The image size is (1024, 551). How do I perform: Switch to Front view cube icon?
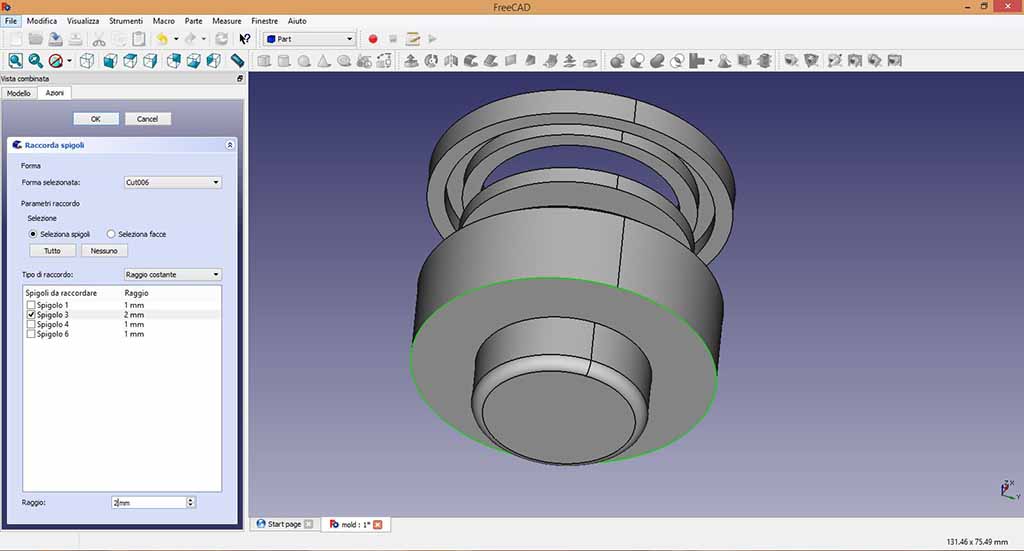click(x=110, y=61)
